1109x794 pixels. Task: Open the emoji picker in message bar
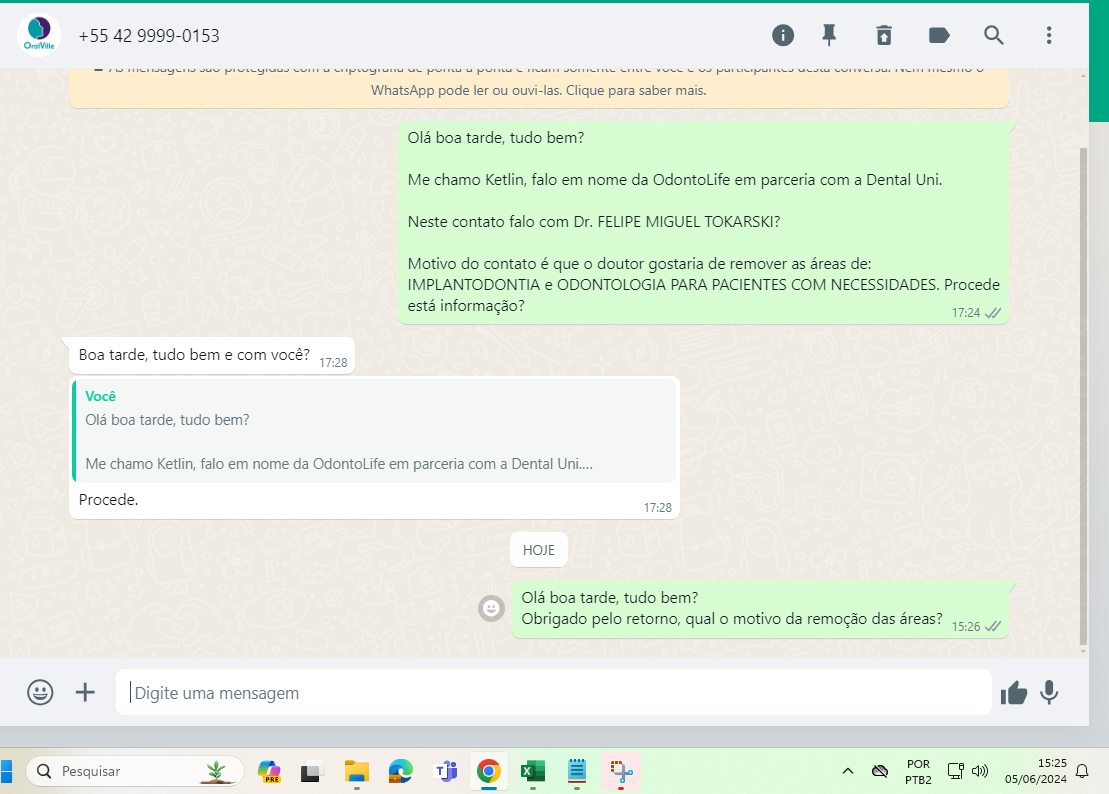point(40,692)
